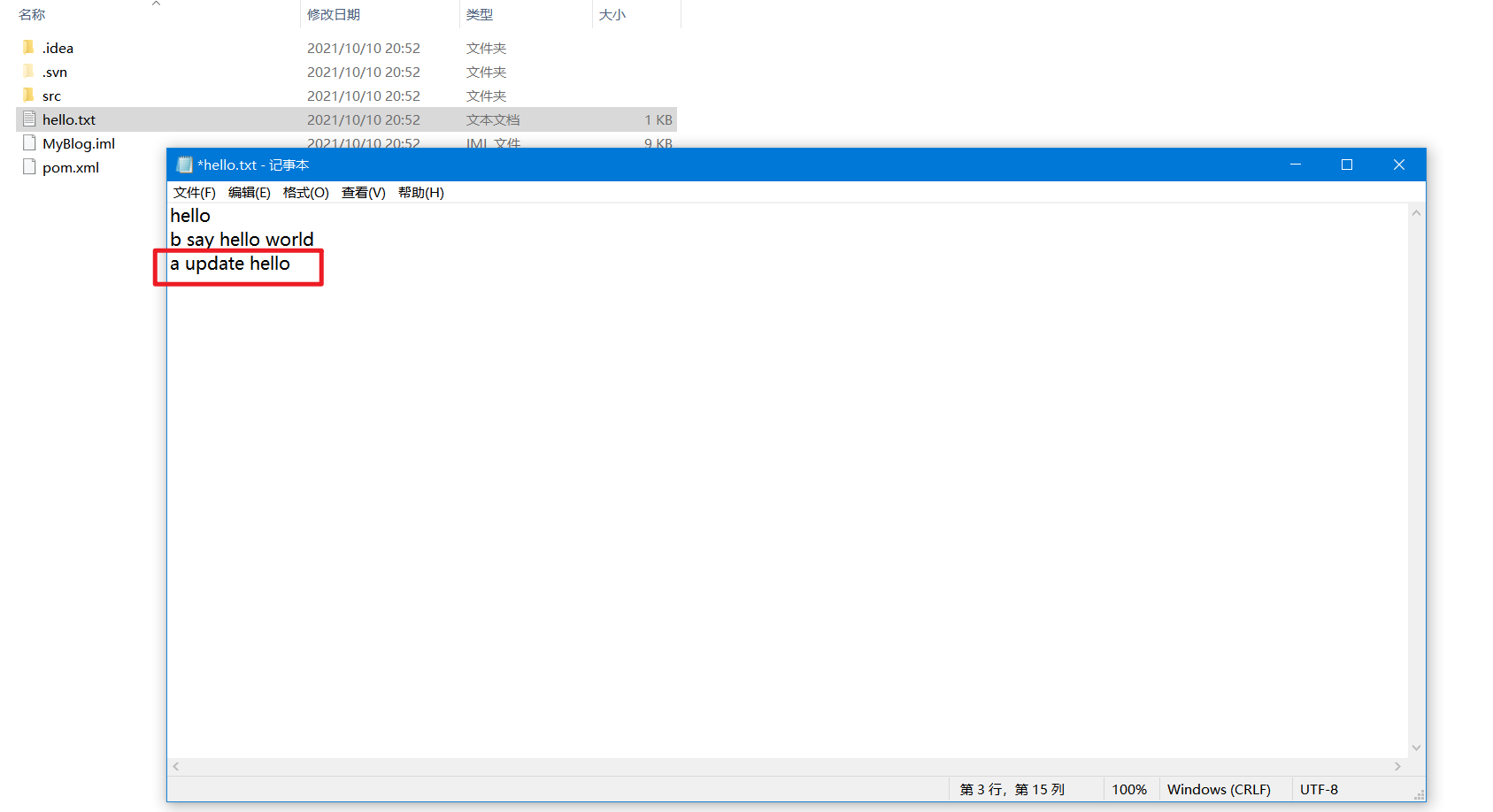The image size is (1493, 812).
Task: Sort files by 修改日期 column header
Action: [x=334, y=14]
